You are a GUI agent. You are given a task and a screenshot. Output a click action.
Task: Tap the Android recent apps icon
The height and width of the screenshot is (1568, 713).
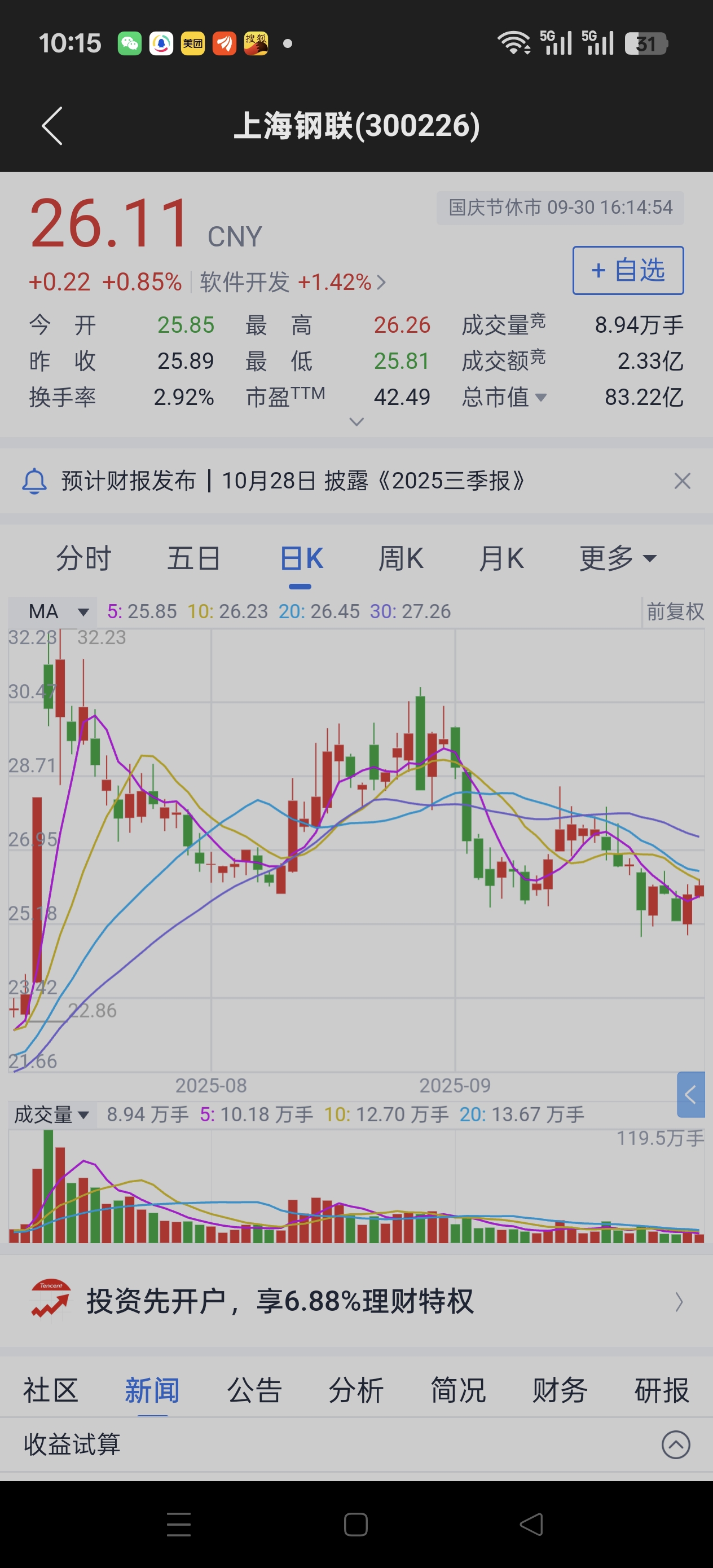(x=178, y=1524)
